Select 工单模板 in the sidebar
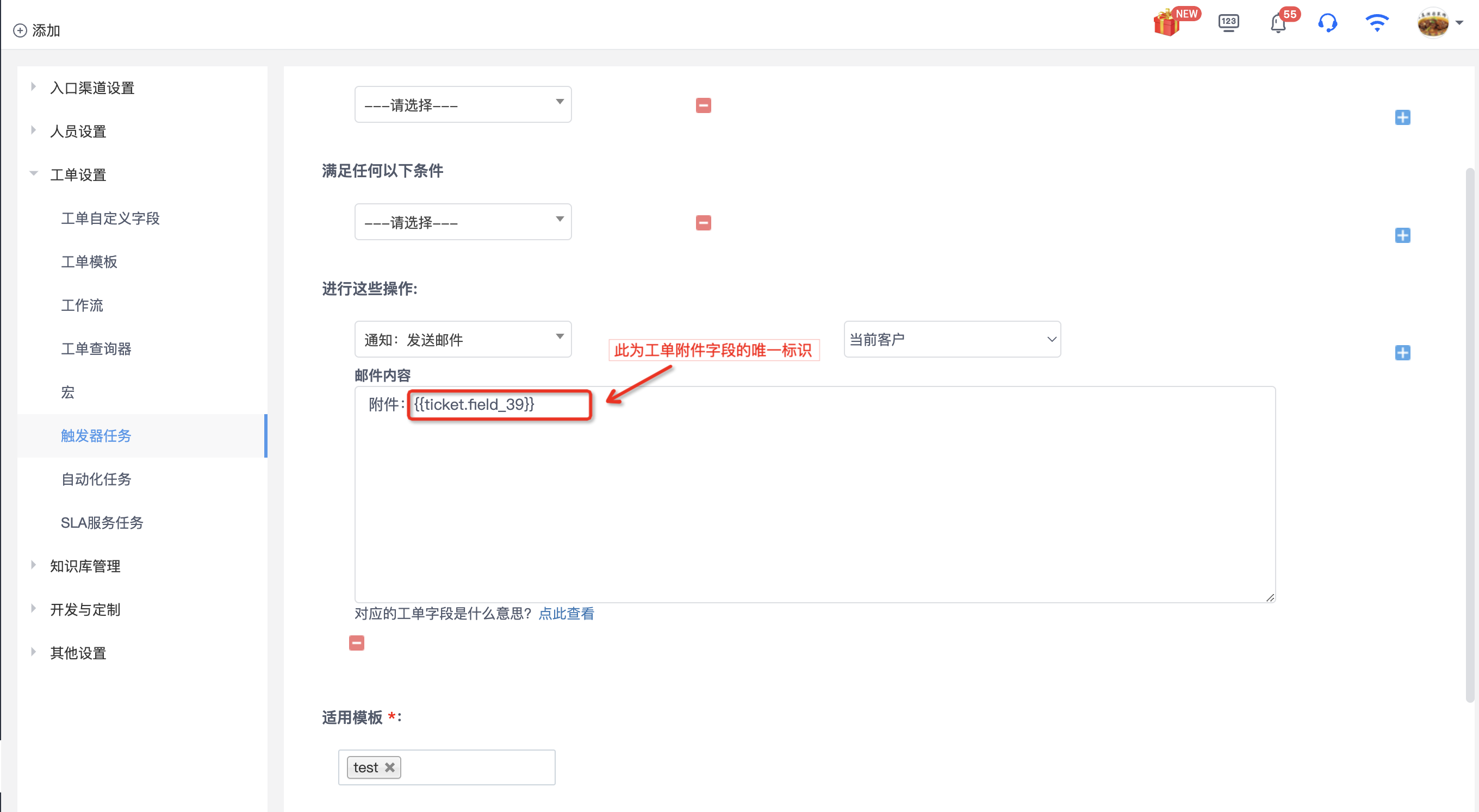The image size is (1479, 812). [x=89, y=261]
